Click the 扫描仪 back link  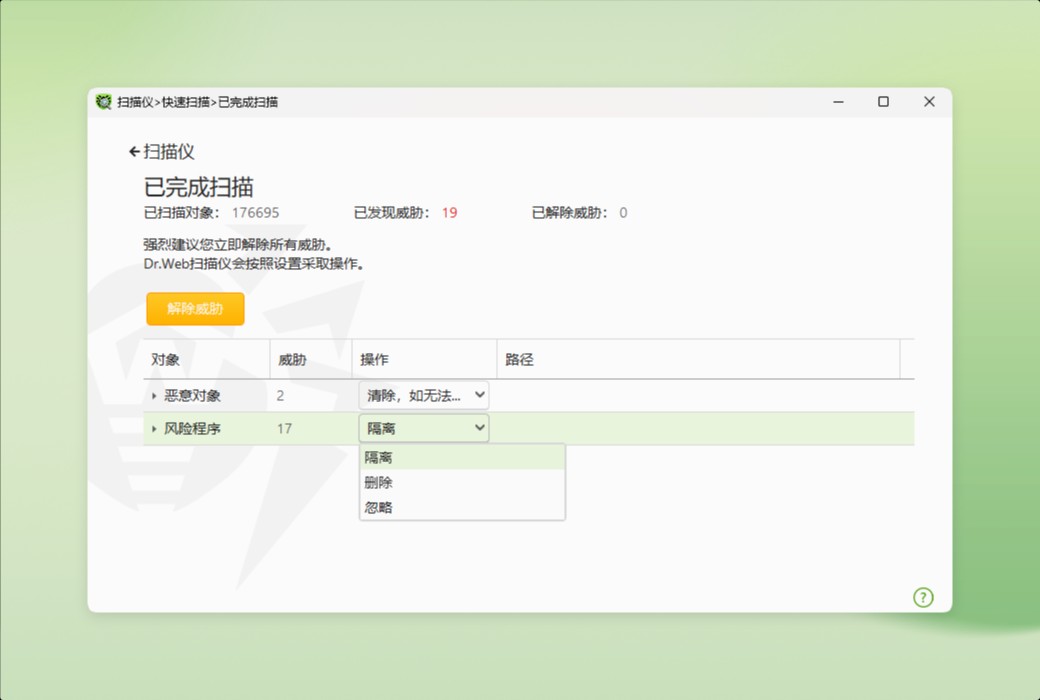(168, 151)
